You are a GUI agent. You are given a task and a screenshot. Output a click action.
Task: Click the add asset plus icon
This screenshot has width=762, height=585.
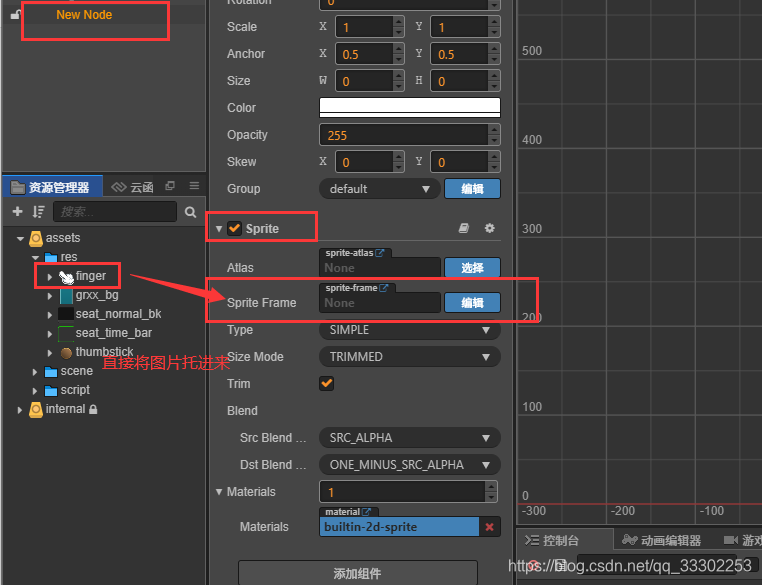(x=17, y=211)
